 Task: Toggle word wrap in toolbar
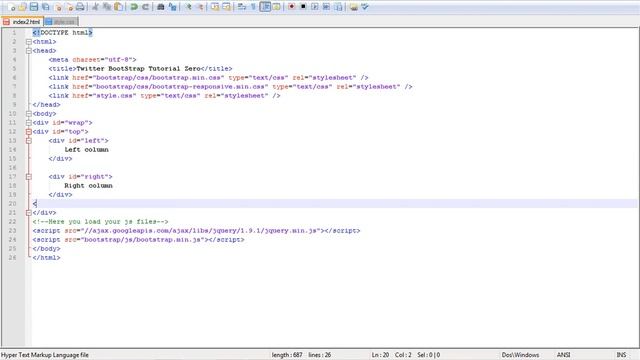[242, 7]
